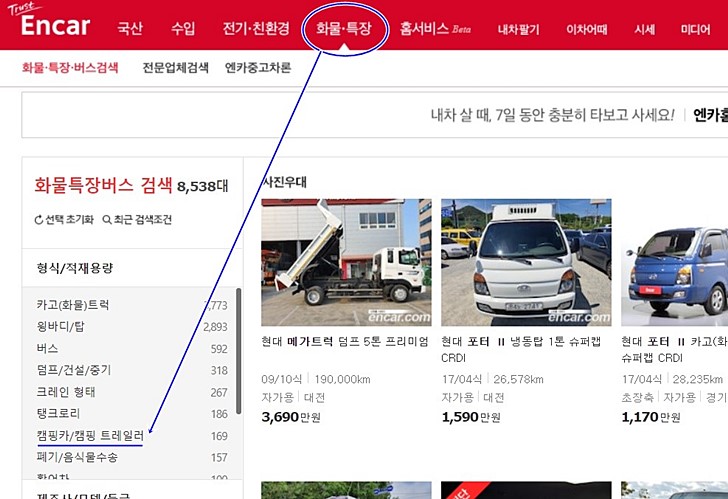Click the 169 count for 캠핑카
Viewport: 728px width, 499px height.
tap(219, 436)
